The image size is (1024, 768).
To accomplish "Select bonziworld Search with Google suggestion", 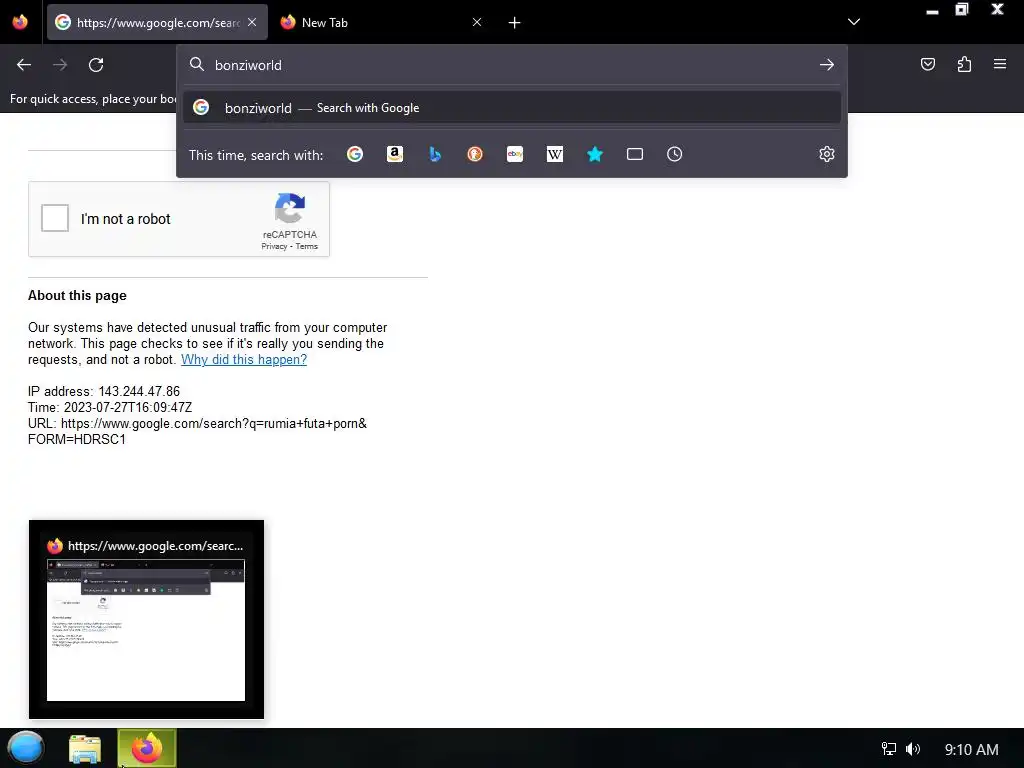I will click(512, 108).
